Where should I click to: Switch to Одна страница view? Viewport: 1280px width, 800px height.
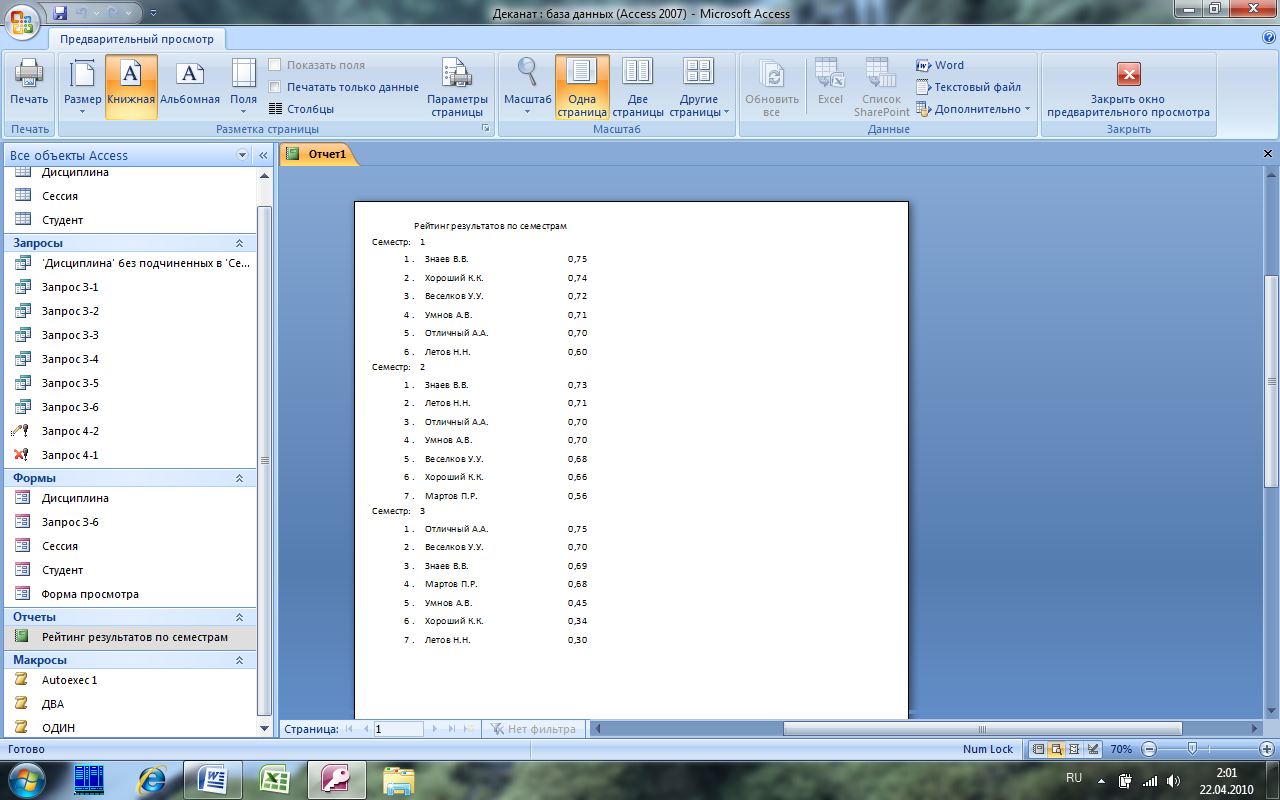click(x=582, y=87)
